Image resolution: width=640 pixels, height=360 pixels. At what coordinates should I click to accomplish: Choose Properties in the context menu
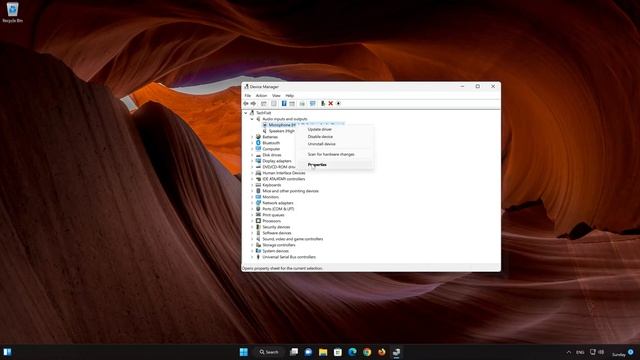click(334, 165)
